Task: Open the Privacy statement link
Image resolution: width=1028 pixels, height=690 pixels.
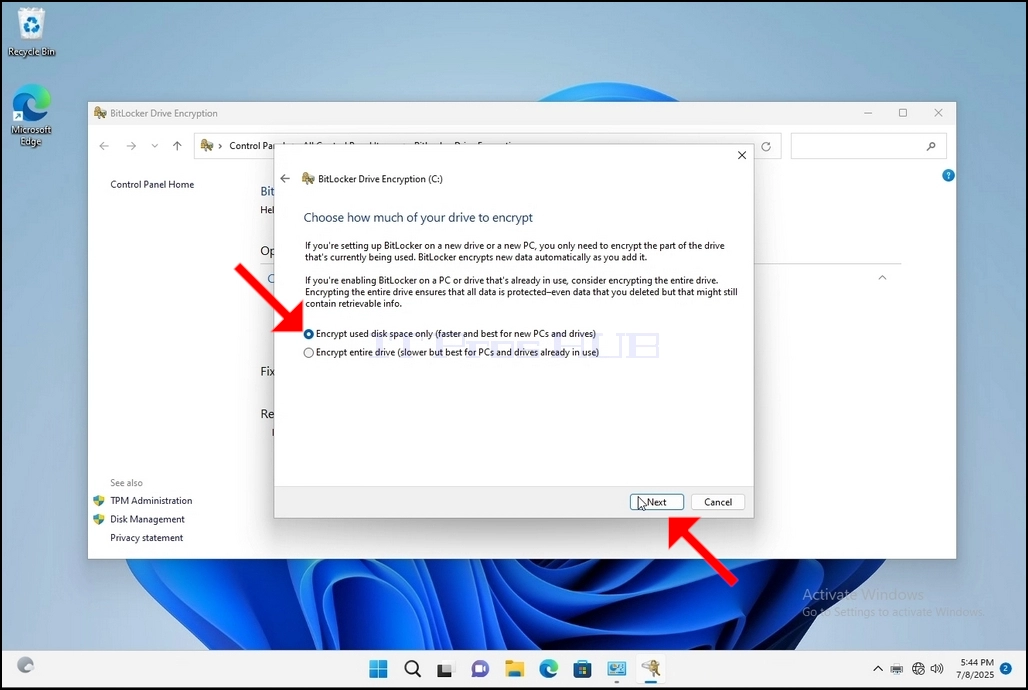Action: pyautogui.click(x=146, y=538)
